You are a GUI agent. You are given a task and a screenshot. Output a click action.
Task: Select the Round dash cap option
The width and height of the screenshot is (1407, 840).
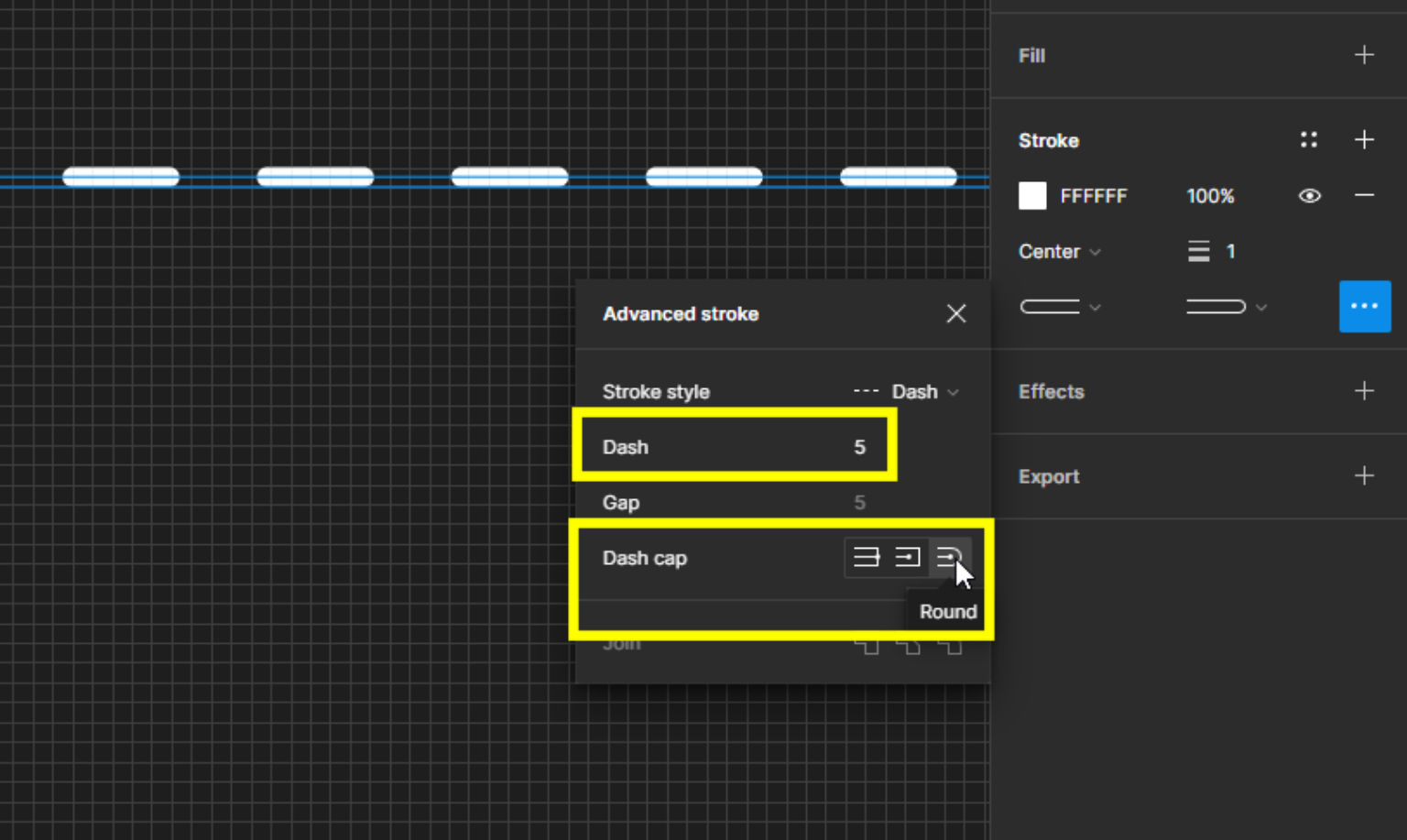tap(950, 557)
